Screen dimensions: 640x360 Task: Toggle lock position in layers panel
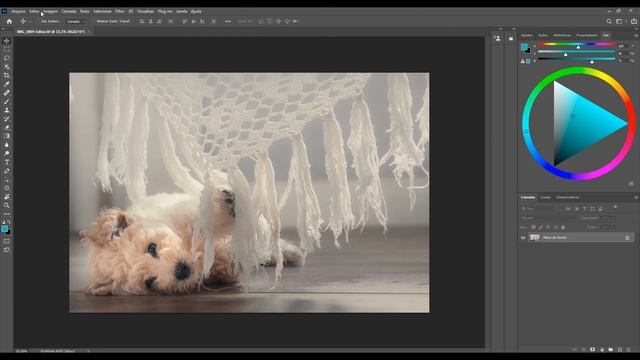548,227
